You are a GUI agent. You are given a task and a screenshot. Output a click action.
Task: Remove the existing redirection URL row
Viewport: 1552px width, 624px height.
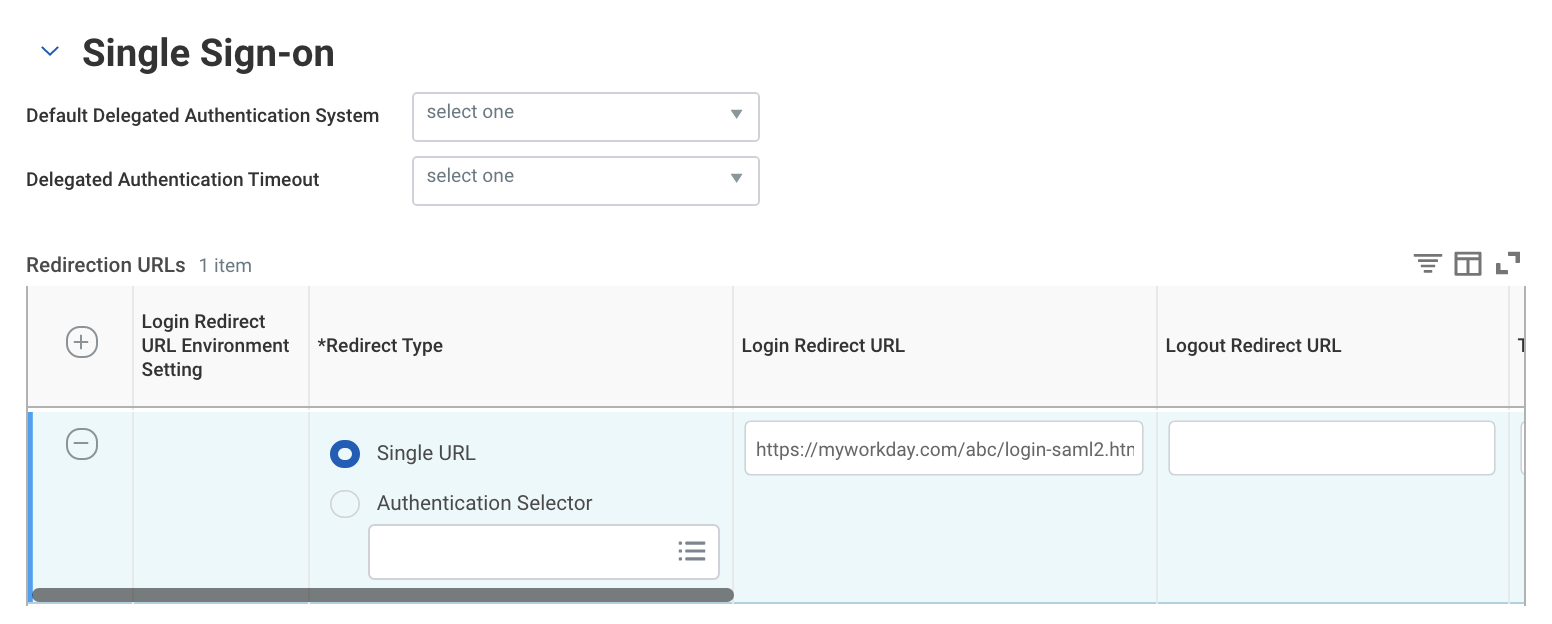80,444
